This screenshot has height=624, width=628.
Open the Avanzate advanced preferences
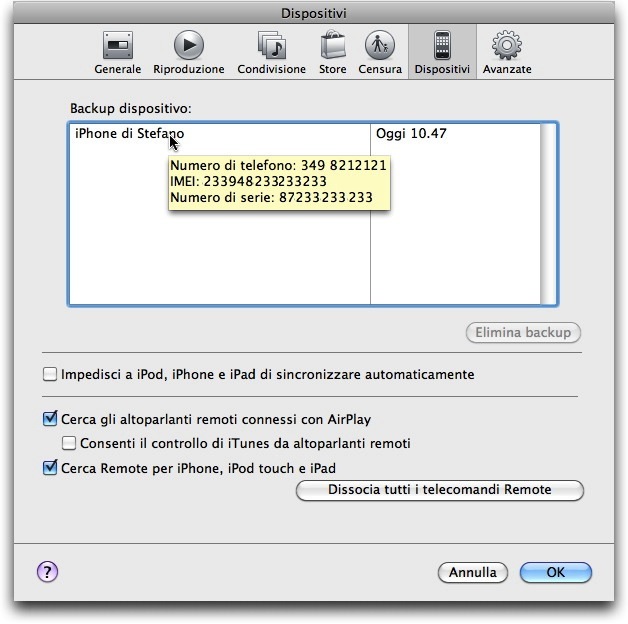(507, 52)
